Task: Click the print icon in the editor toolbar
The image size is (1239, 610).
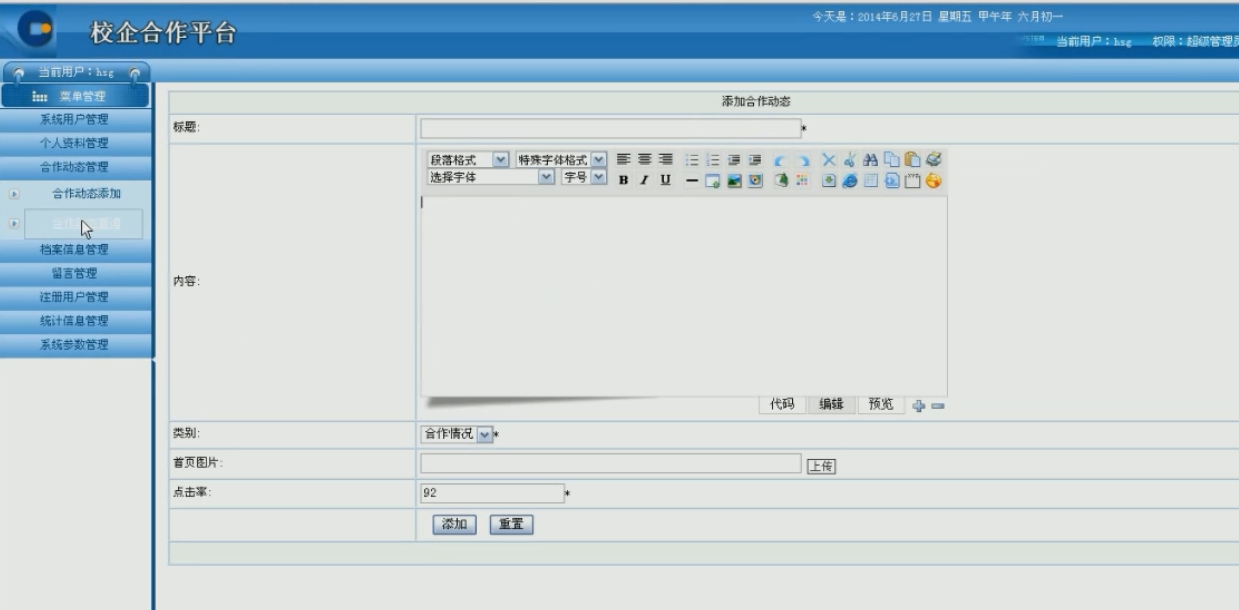Action: tap(933, 159)
